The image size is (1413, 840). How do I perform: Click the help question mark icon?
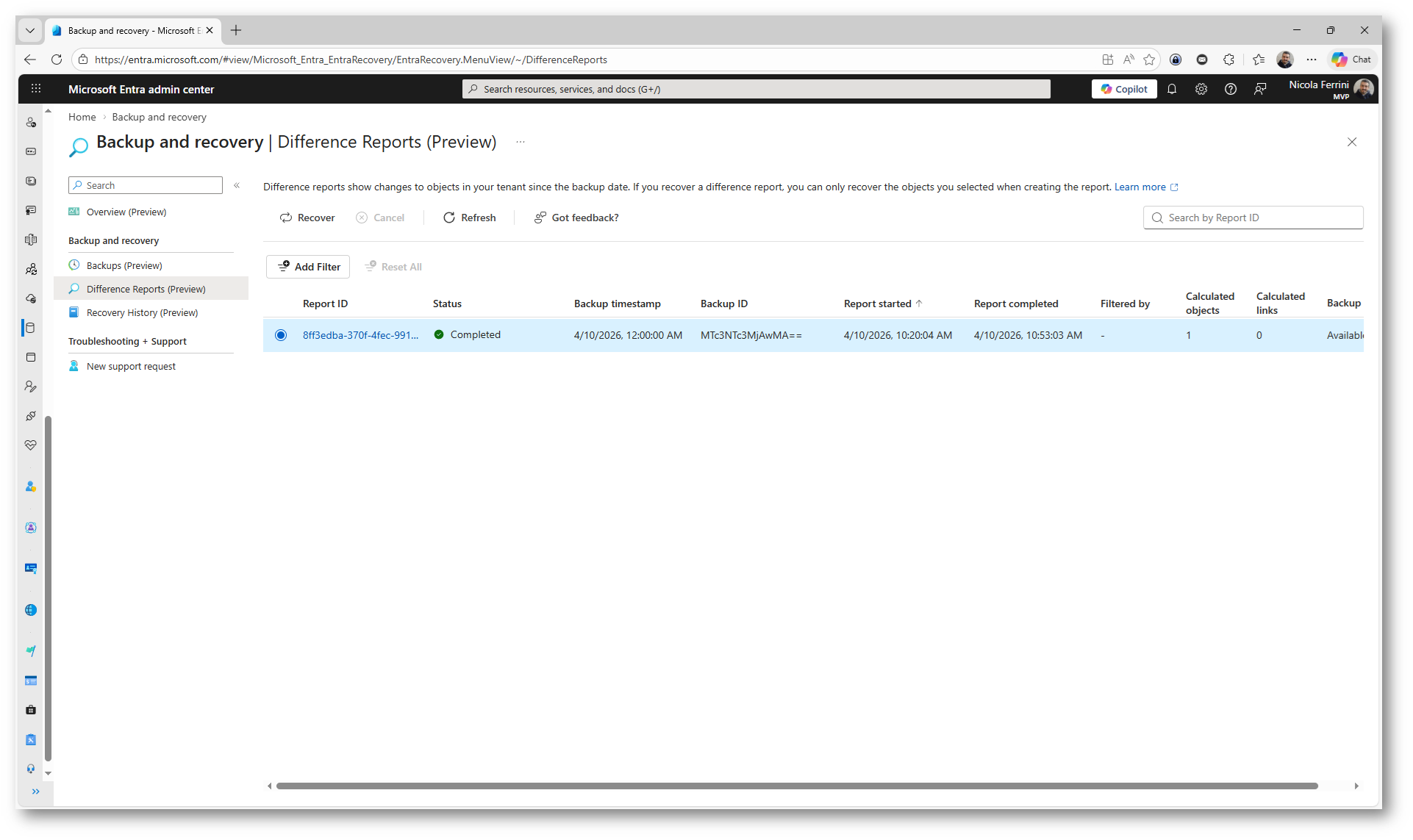click(1230, 89)
